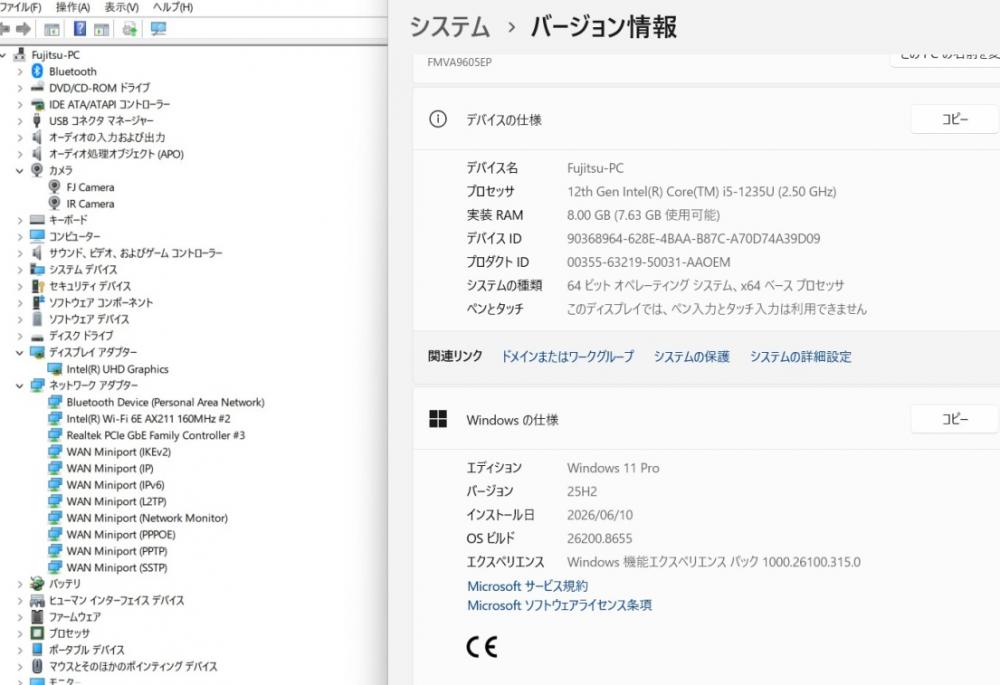The width and height of the screenshot is (1000, 685).
Task: Click the update driver toolbar icon
Action: (x=129, y=29)
